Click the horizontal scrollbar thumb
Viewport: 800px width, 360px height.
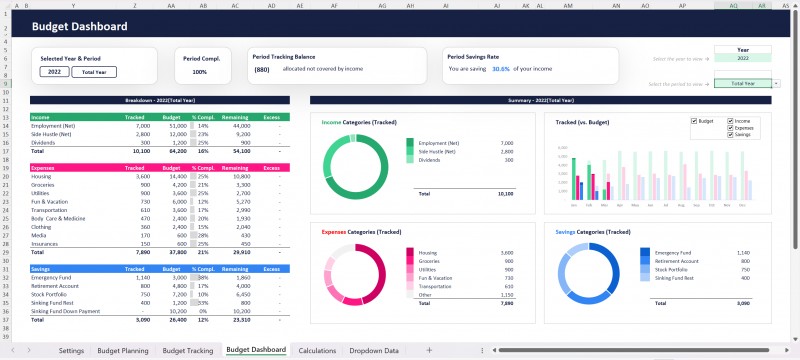point(634,350)
